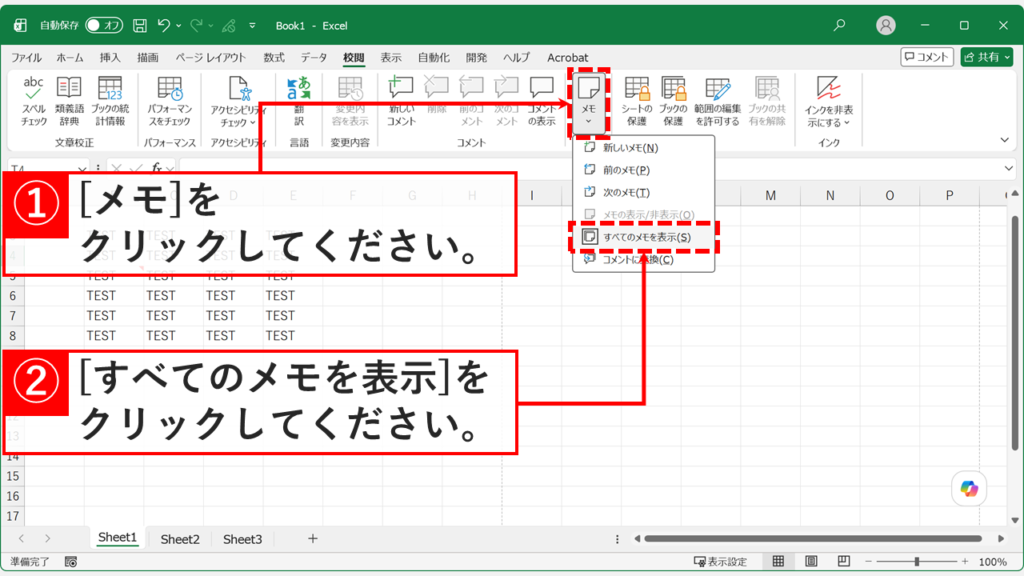The image size is (1024, 576).
Task: Select the Sheet1 tab
Action: pos(117,538)
